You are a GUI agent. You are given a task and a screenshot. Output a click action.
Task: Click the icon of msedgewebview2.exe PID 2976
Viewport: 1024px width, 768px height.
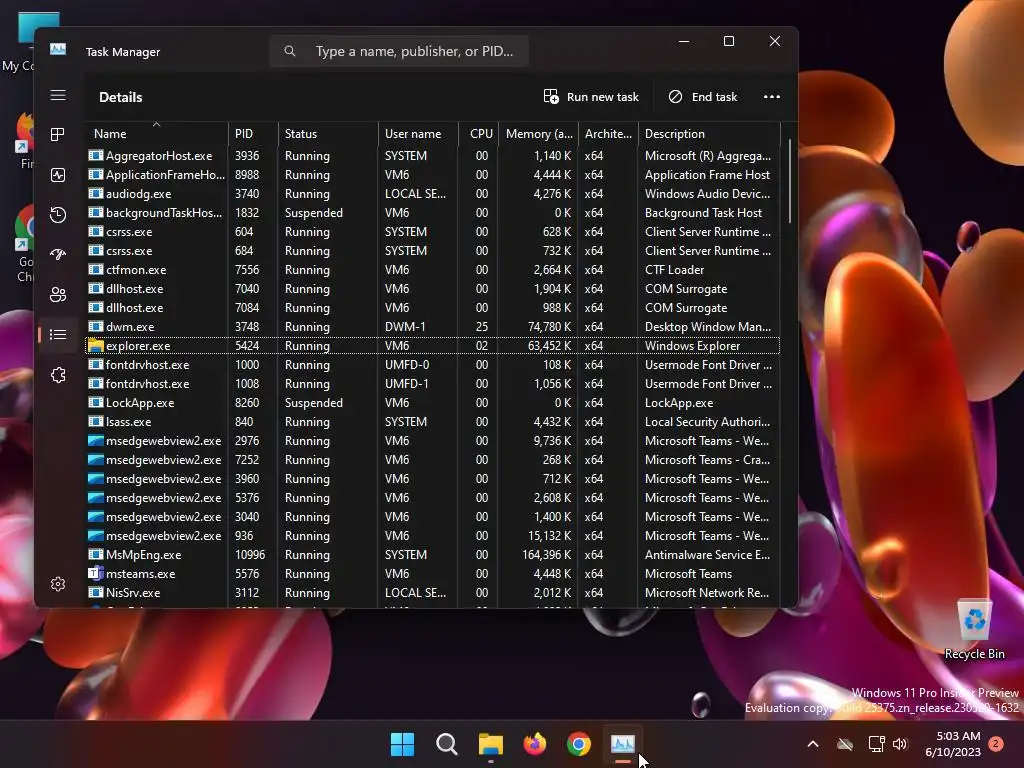(x=96, y=441)
